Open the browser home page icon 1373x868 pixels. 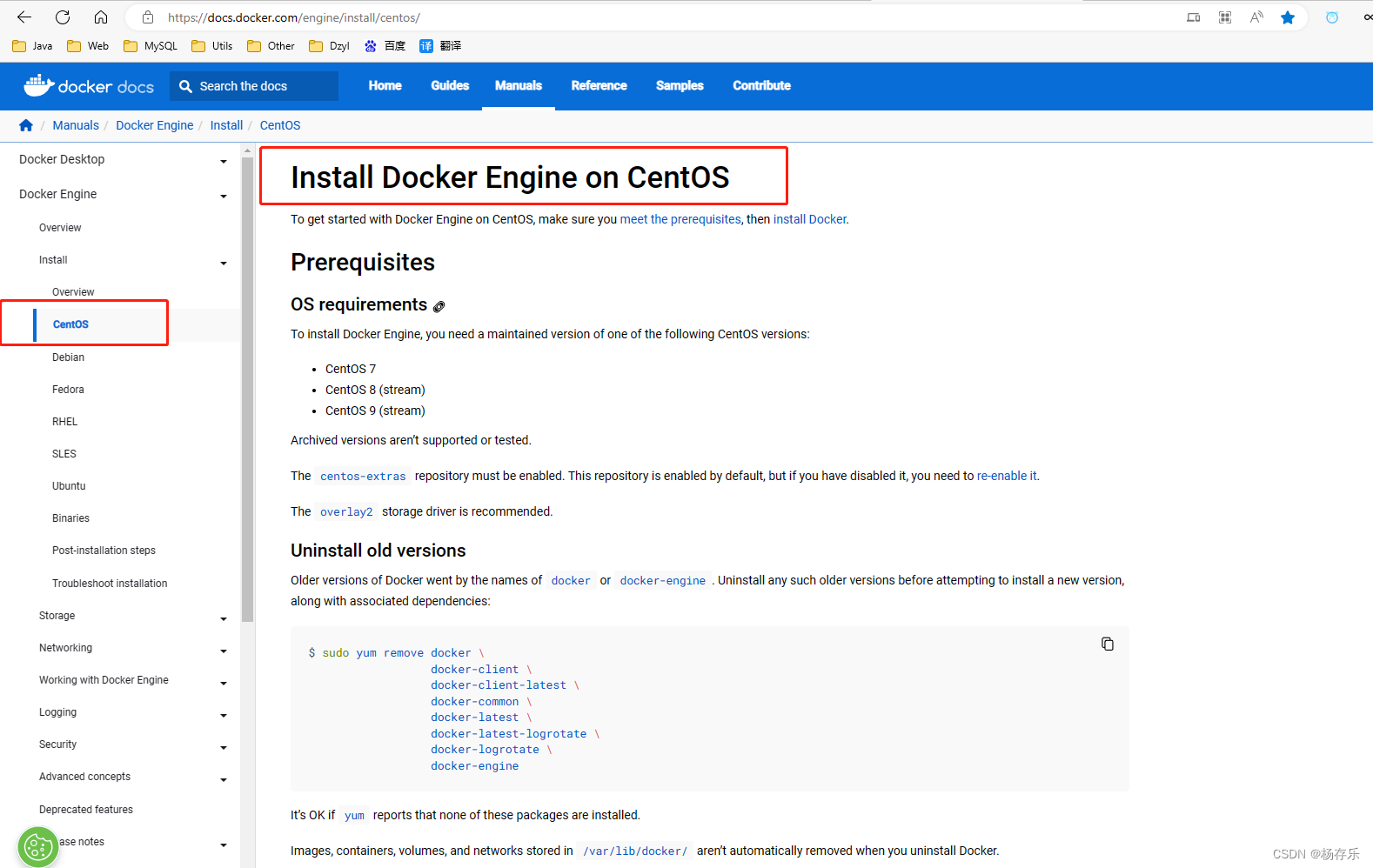click(101, 17)
